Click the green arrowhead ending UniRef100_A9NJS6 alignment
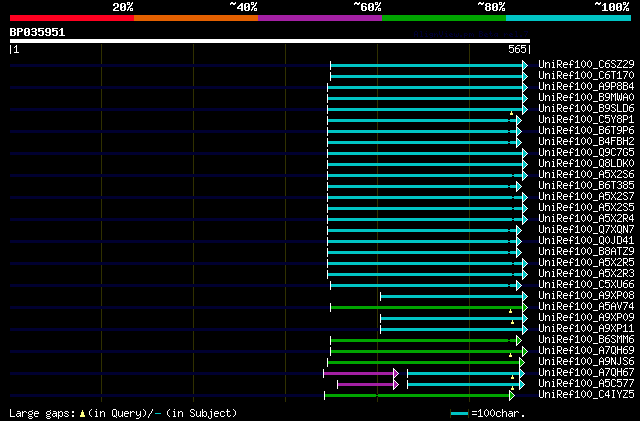 click(x=522, y=362)
